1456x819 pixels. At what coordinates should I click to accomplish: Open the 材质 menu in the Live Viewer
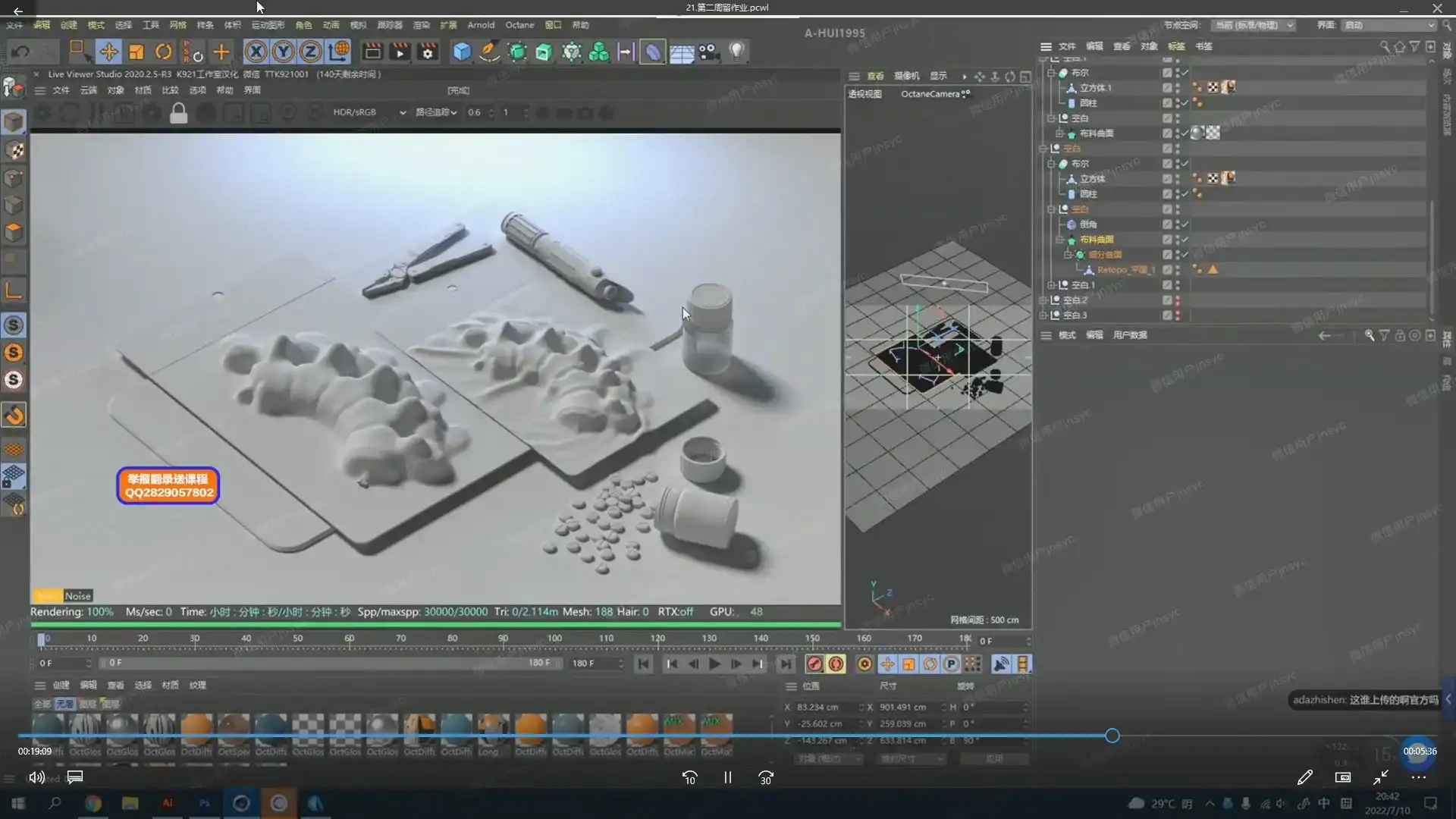point(143,90)
